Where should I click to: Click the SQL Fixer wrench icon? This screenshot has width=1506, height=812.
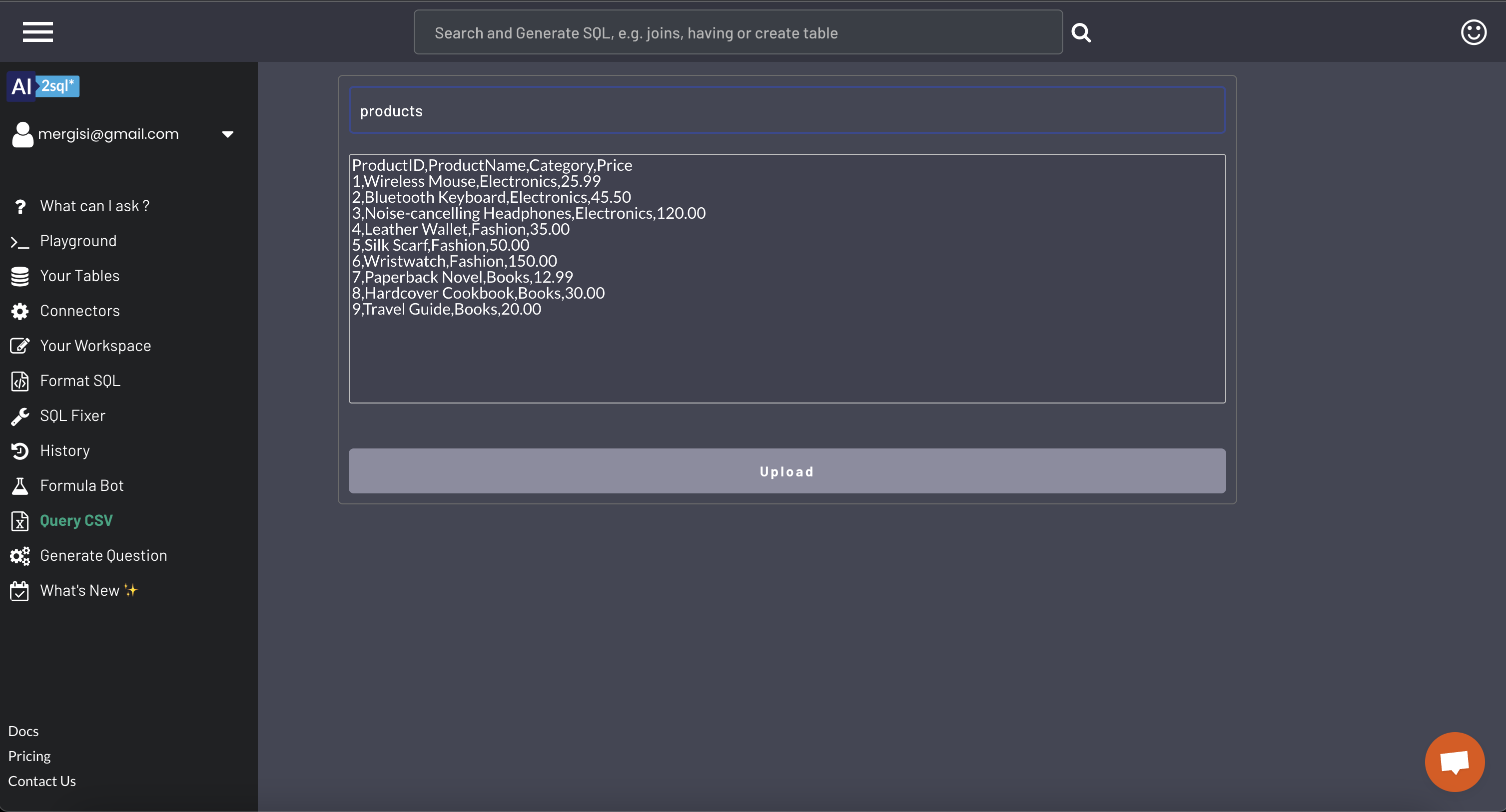point(20,416)
